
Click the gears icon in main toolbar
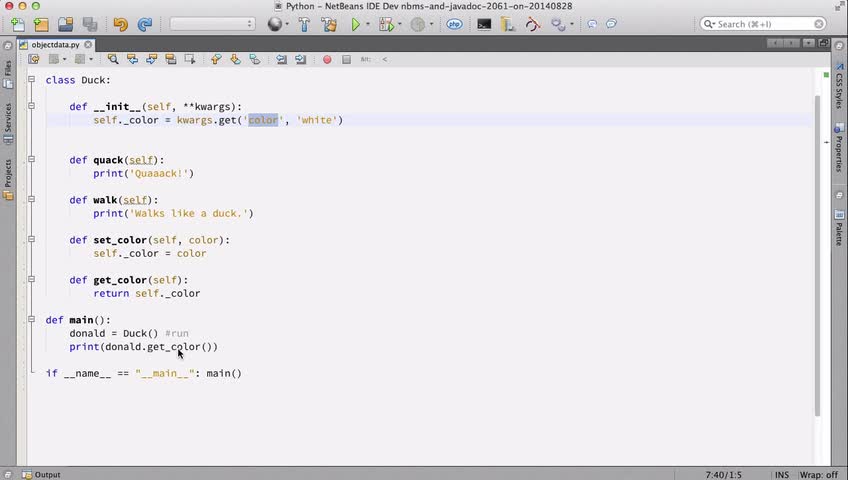[558, 24]
